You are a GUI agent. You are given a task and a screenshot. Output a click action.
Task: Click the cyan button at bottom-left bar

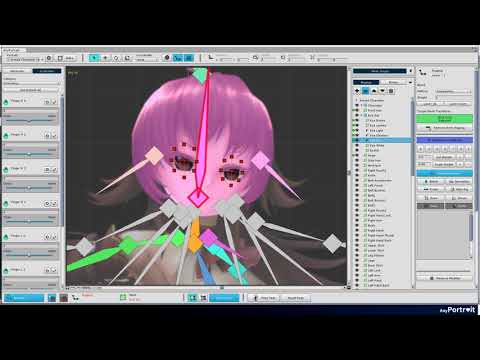click(24, 298)
